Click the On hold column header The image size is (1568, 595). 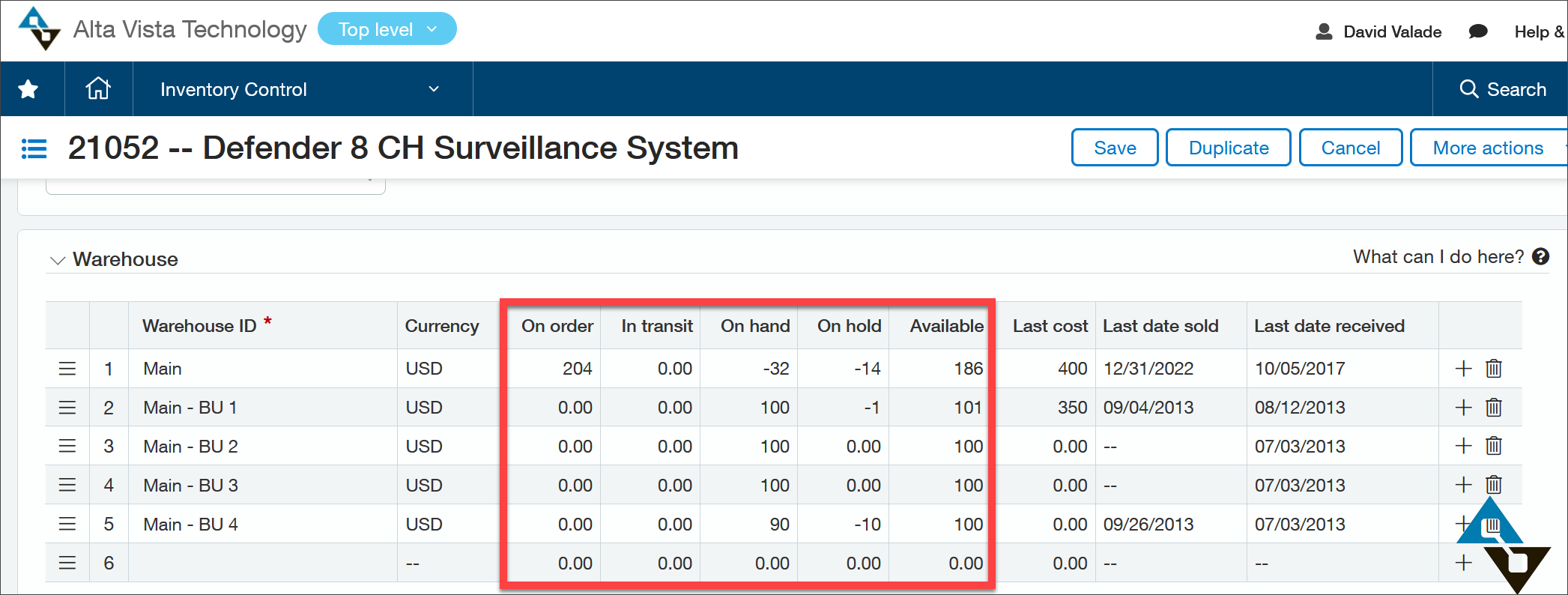tap(849, 326)
